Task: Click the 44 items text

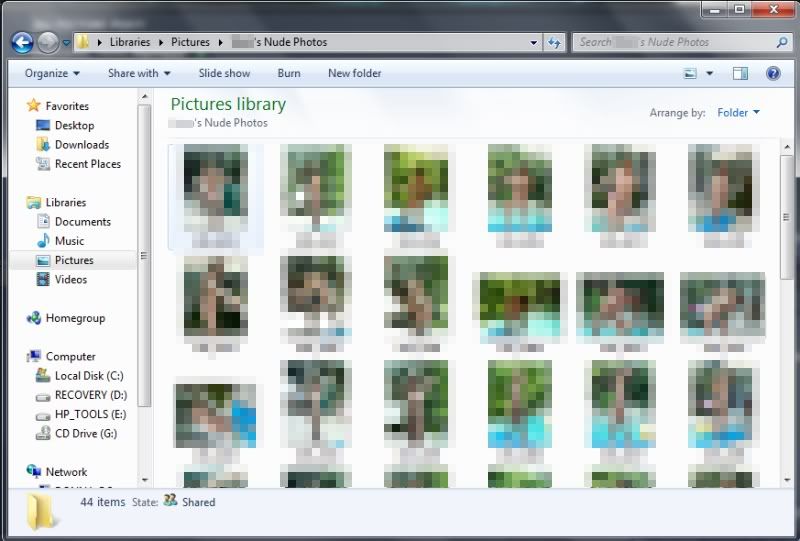Action: 103,502
